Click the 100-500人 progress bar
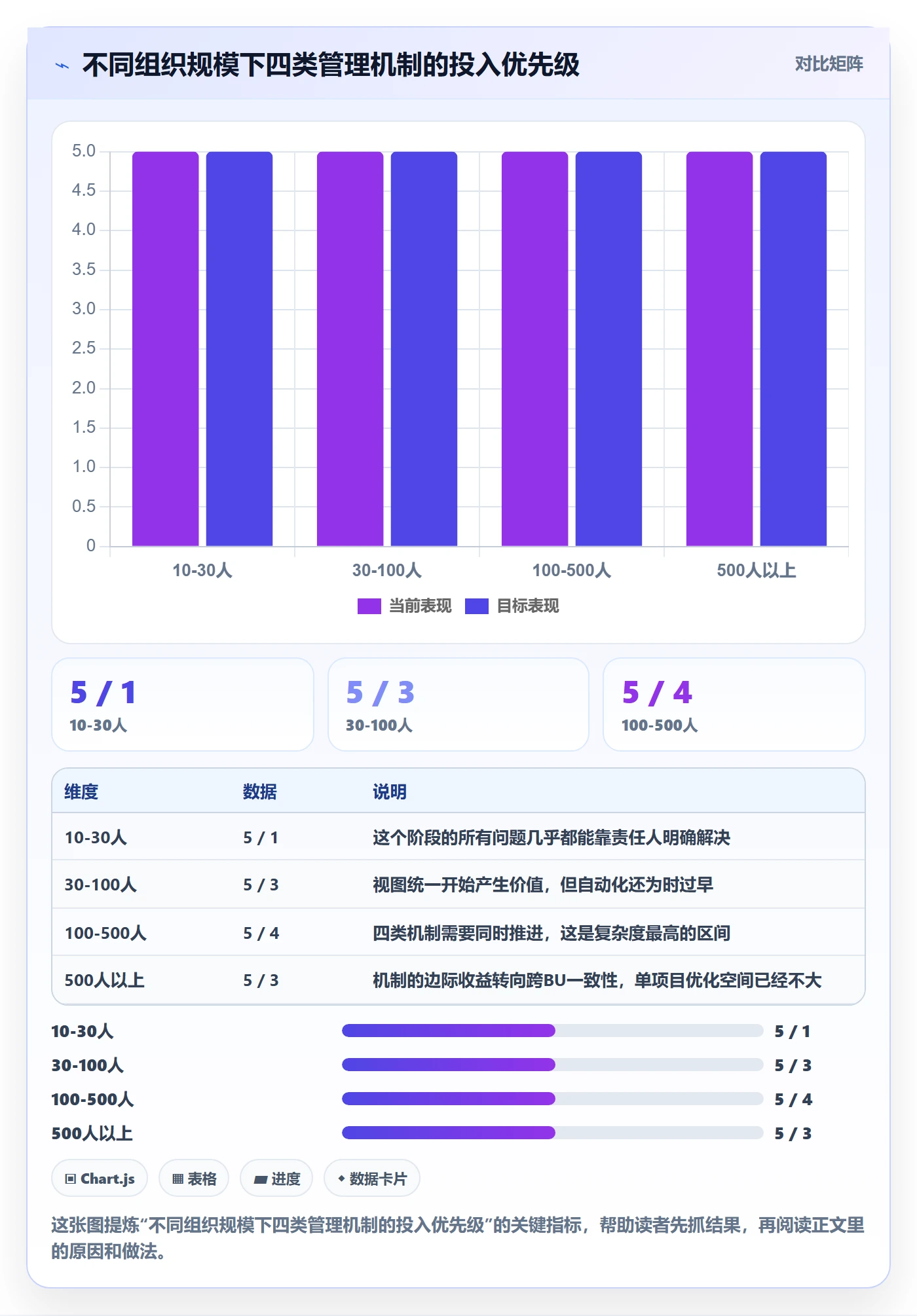The width and height of the screenshot is (917, 1316). pyautogui.click(x=552, y=1099)
